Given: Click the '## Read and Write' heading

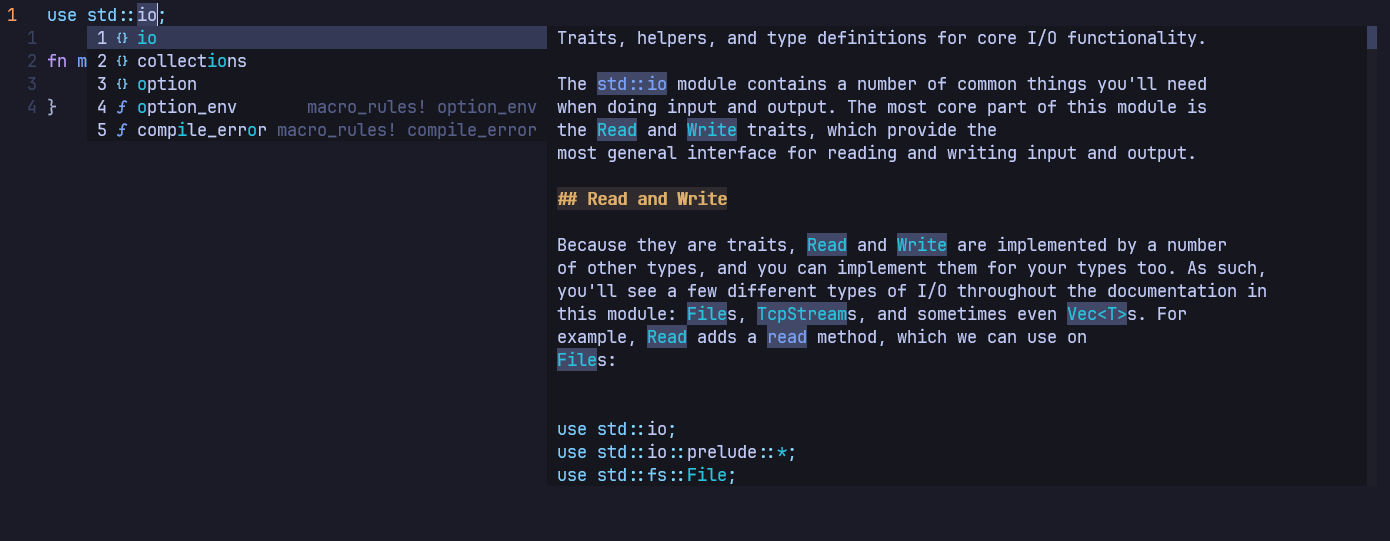Looking at the screenshot, I should 642,199.
